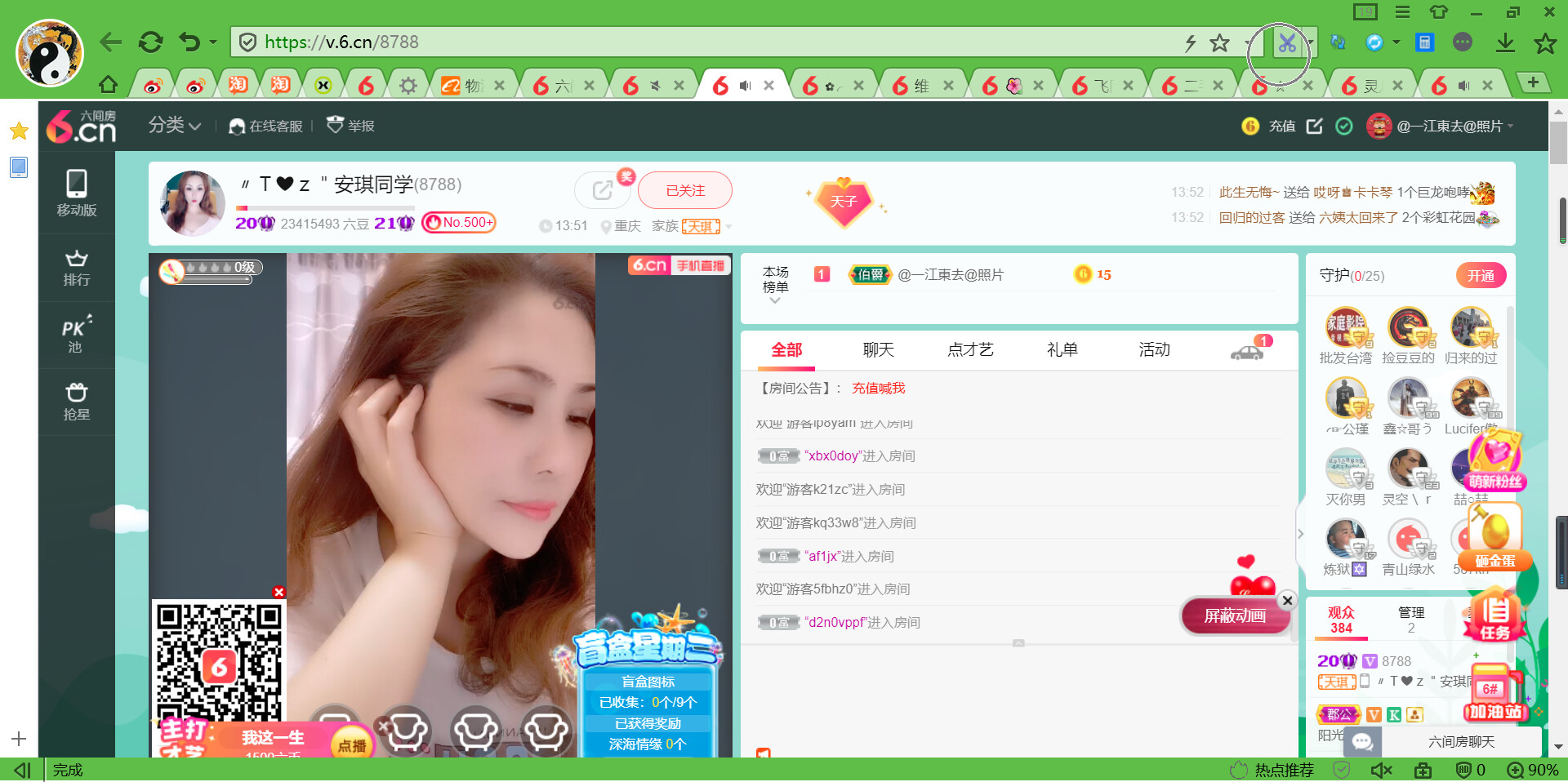Click the 天子 heart badge
1568x782 pixels.
coord(844,201)
